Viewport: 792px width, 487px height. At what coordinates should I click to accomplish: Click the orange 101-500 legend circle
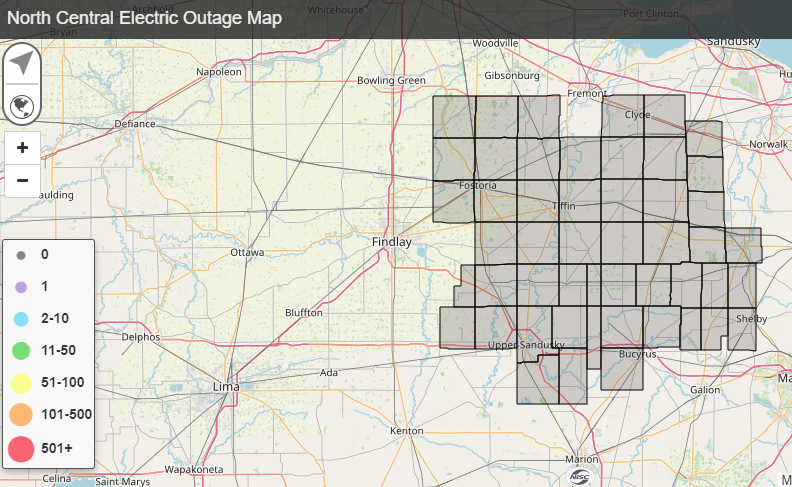pos(21,414)
